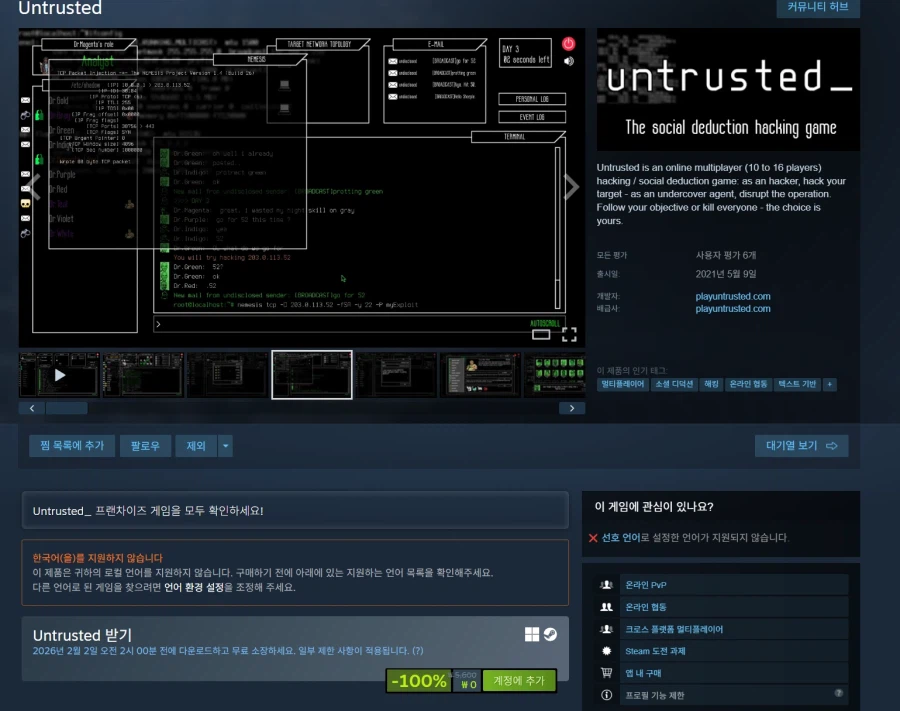The height and width of the screenshot is (711, 900).
Task: Click the fullscreen icon in screenshot viewer
Action: (x=568, y=334)
